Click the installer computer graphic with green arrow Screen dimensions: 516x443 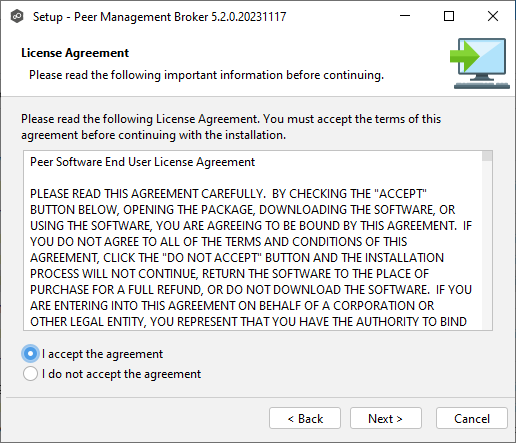[x=480, y=63]
